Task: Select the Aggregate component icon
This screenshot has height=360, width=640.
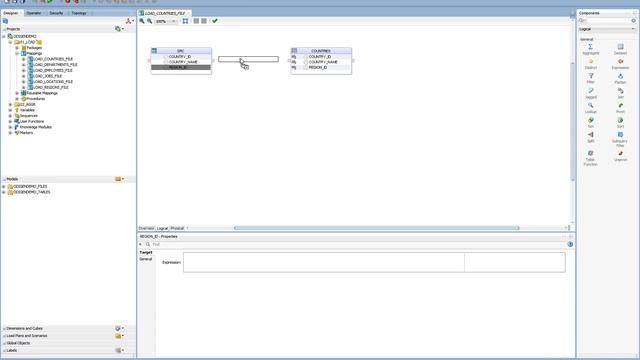Action: (590, 47)
